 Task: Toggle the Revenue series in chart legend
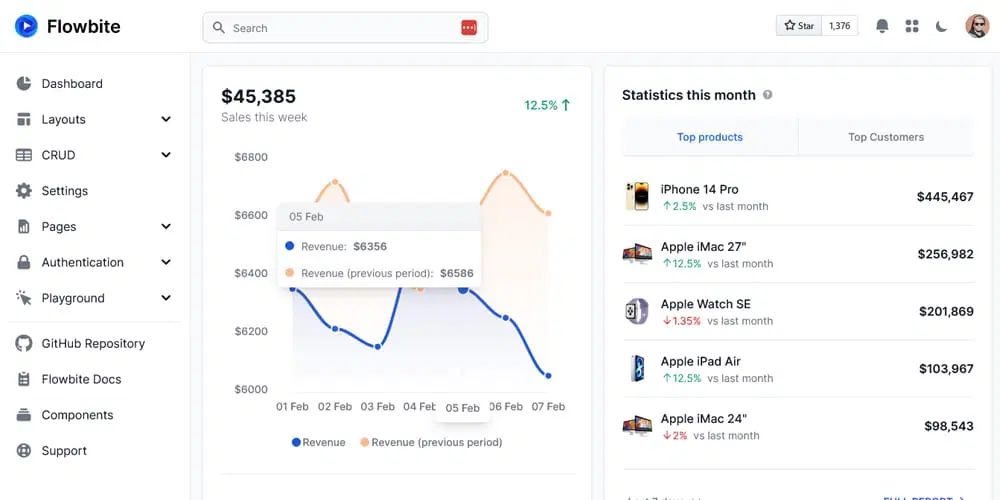pyautogui.click(x=318, y=442)
